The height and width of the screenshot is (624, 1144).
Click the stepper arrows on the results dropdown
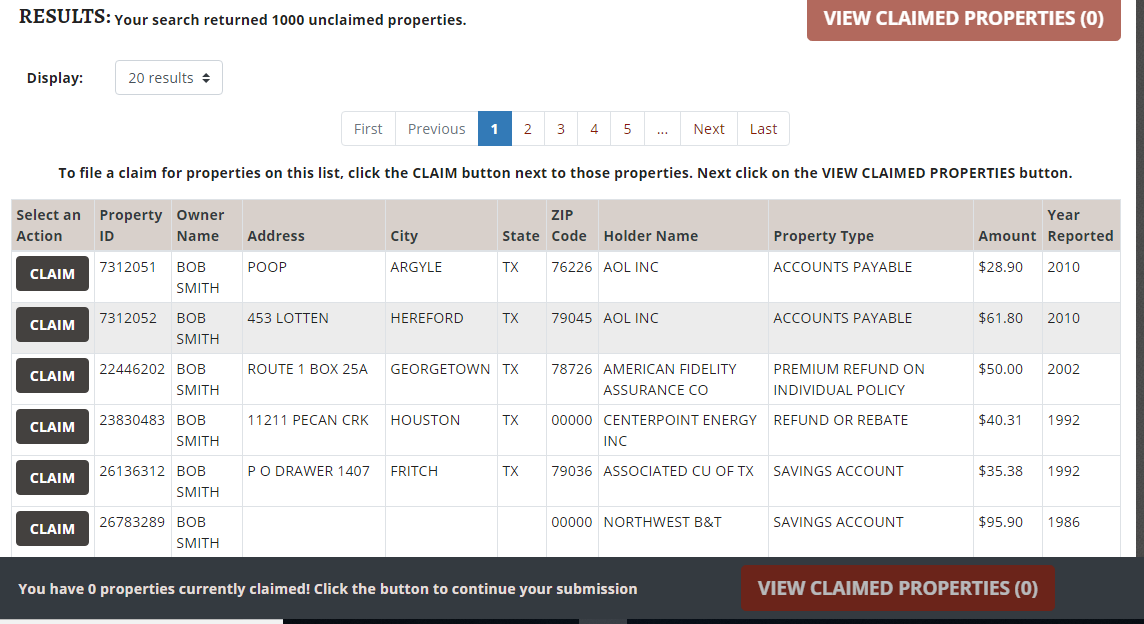click(206, 77)
